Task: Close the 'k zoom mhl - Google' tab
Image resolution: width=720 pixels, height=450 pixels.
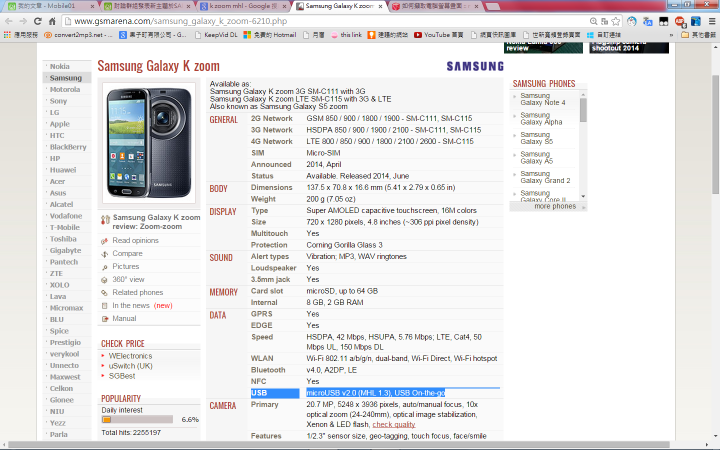Action: (x=284, y=6)
